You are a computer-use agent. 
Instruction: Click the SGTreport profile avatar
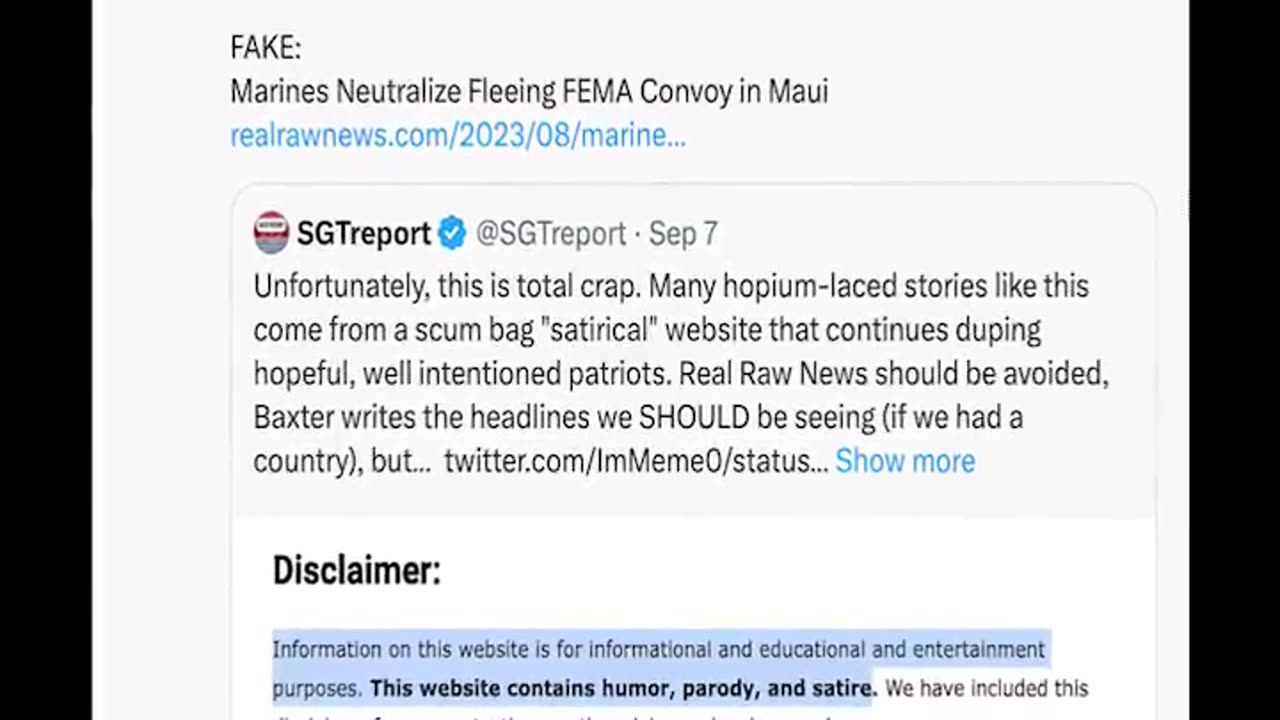point(271,232)
